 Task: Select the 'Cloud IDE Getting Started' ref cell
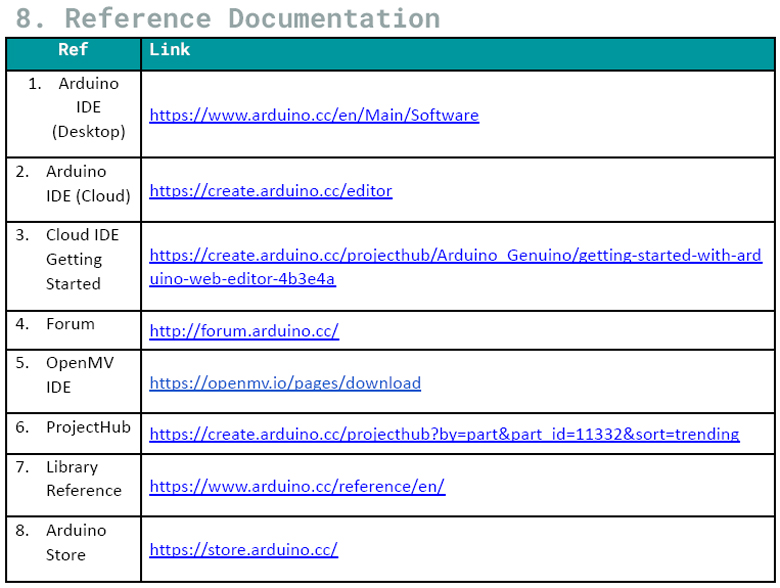(78, 259)
